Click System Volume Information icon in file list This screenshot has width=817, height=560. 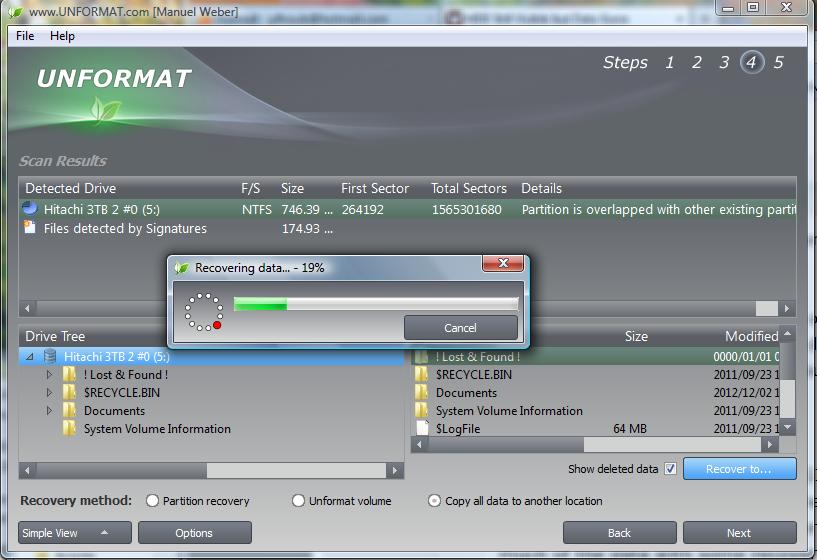[422, 410]
